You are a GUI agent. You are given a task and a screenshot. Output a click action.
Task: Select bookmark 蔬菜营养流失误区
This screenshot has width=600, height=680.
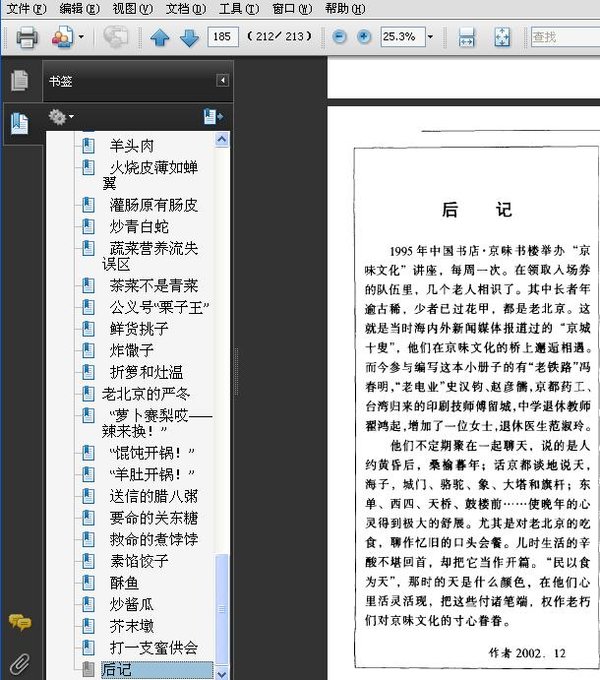150,256
